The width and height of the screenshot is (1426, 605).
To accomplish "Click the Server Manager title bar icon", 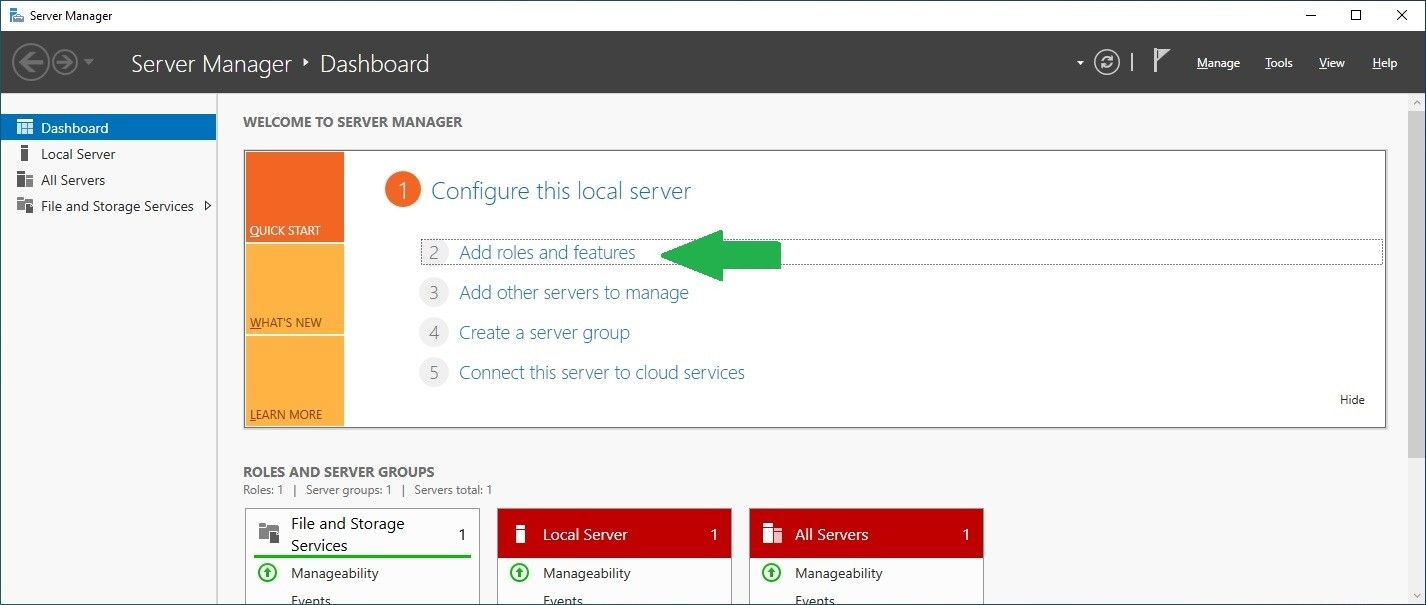I will [x=16, y=15].
